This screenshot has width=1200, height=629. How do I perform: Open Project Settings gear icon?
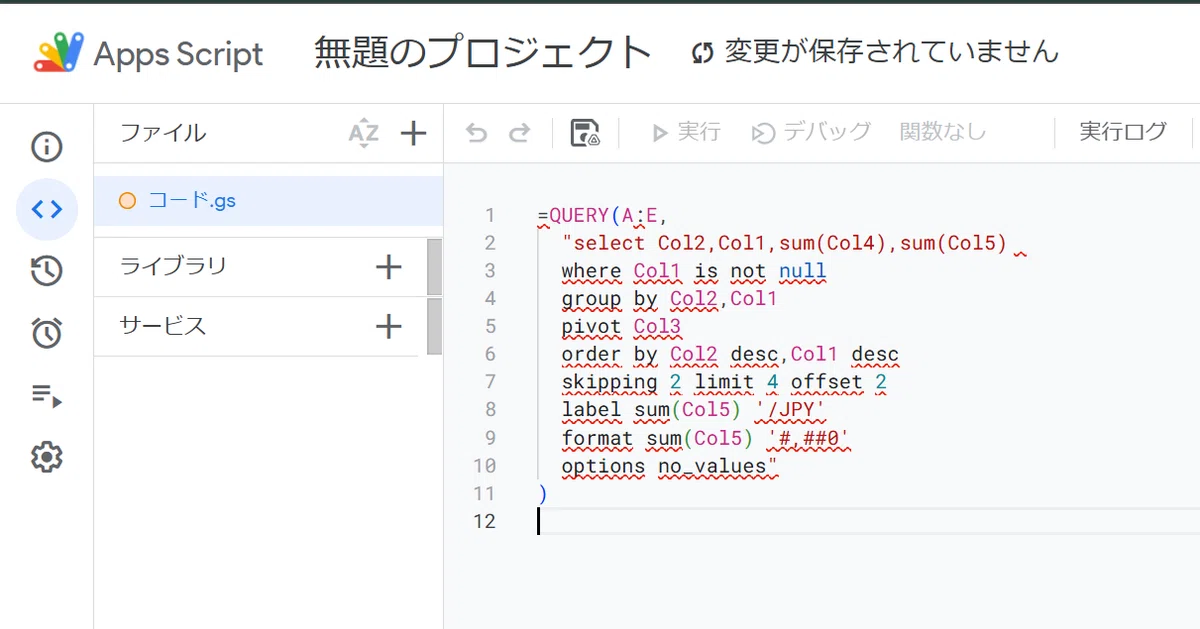coord(46,457)
